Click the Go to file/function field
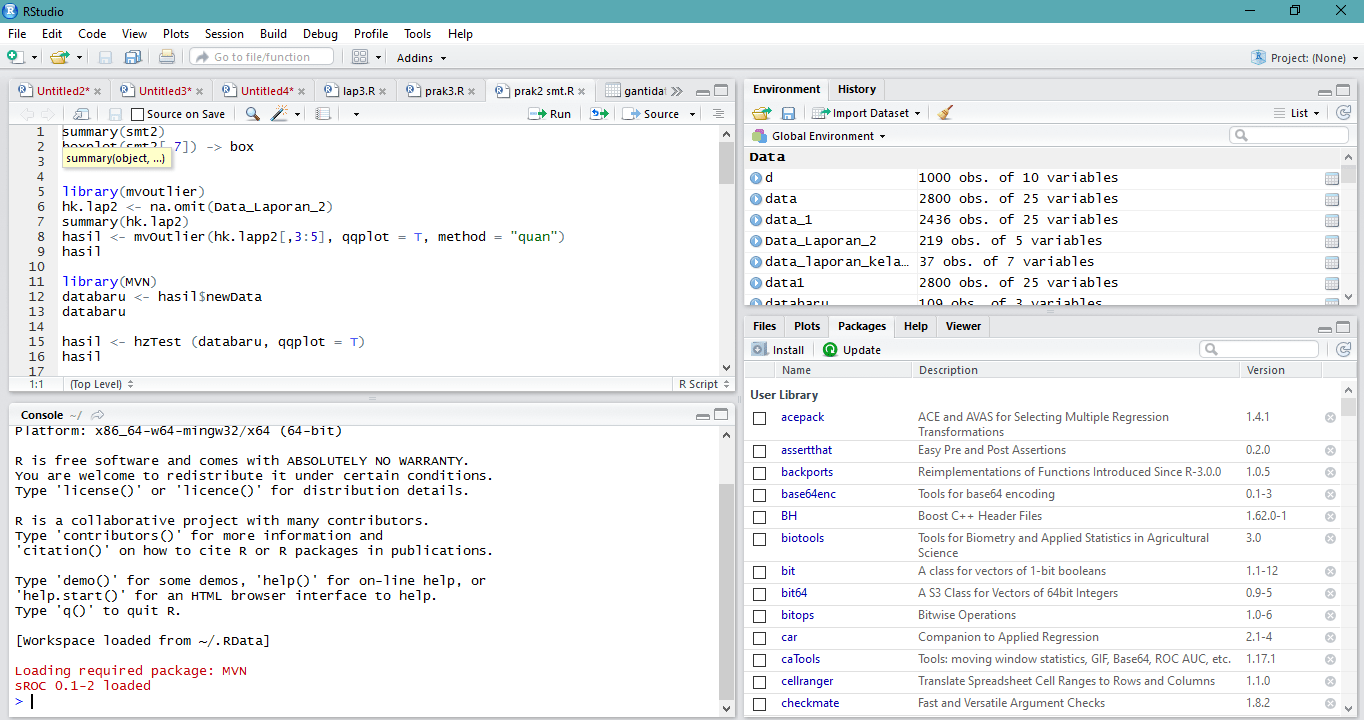This screenshot has height=720, width=1364. click(262, 57)
